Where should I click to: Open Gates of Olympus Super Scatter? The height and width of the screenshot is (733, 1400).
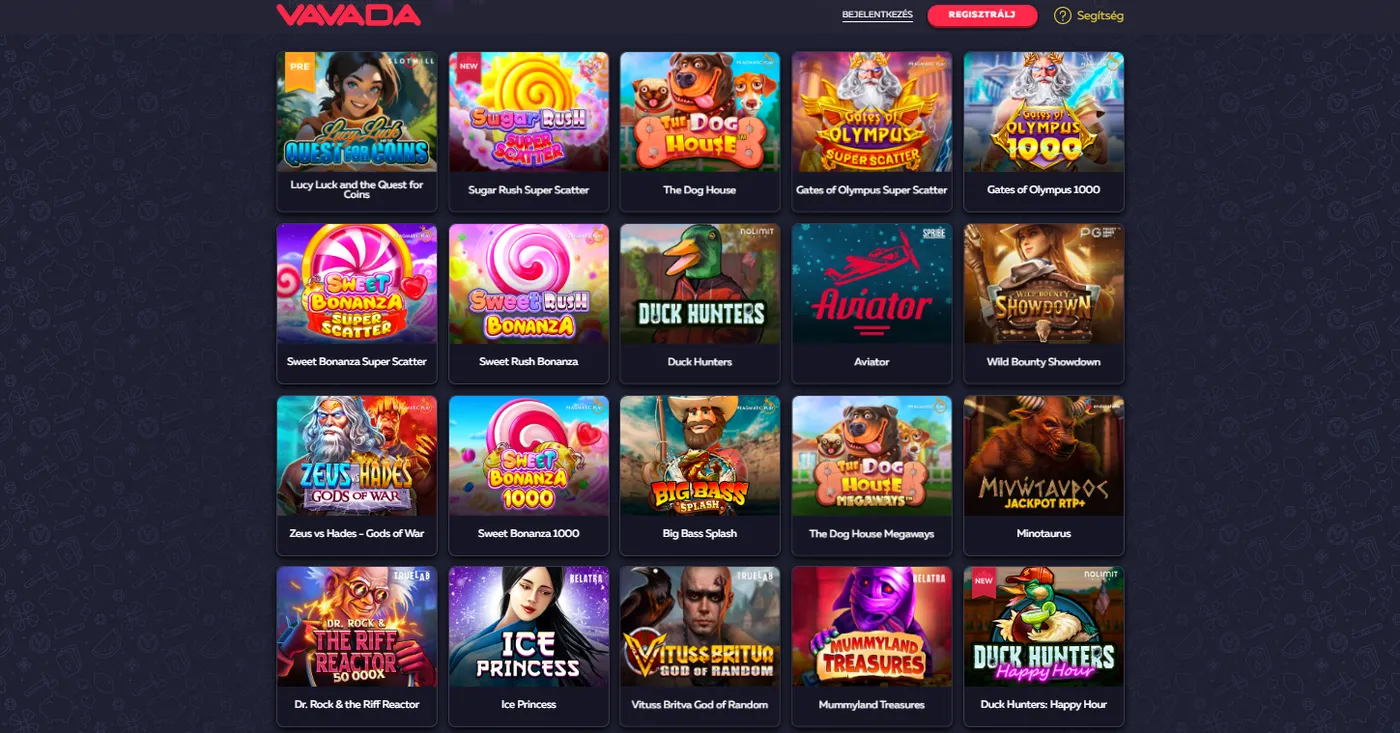872,132
